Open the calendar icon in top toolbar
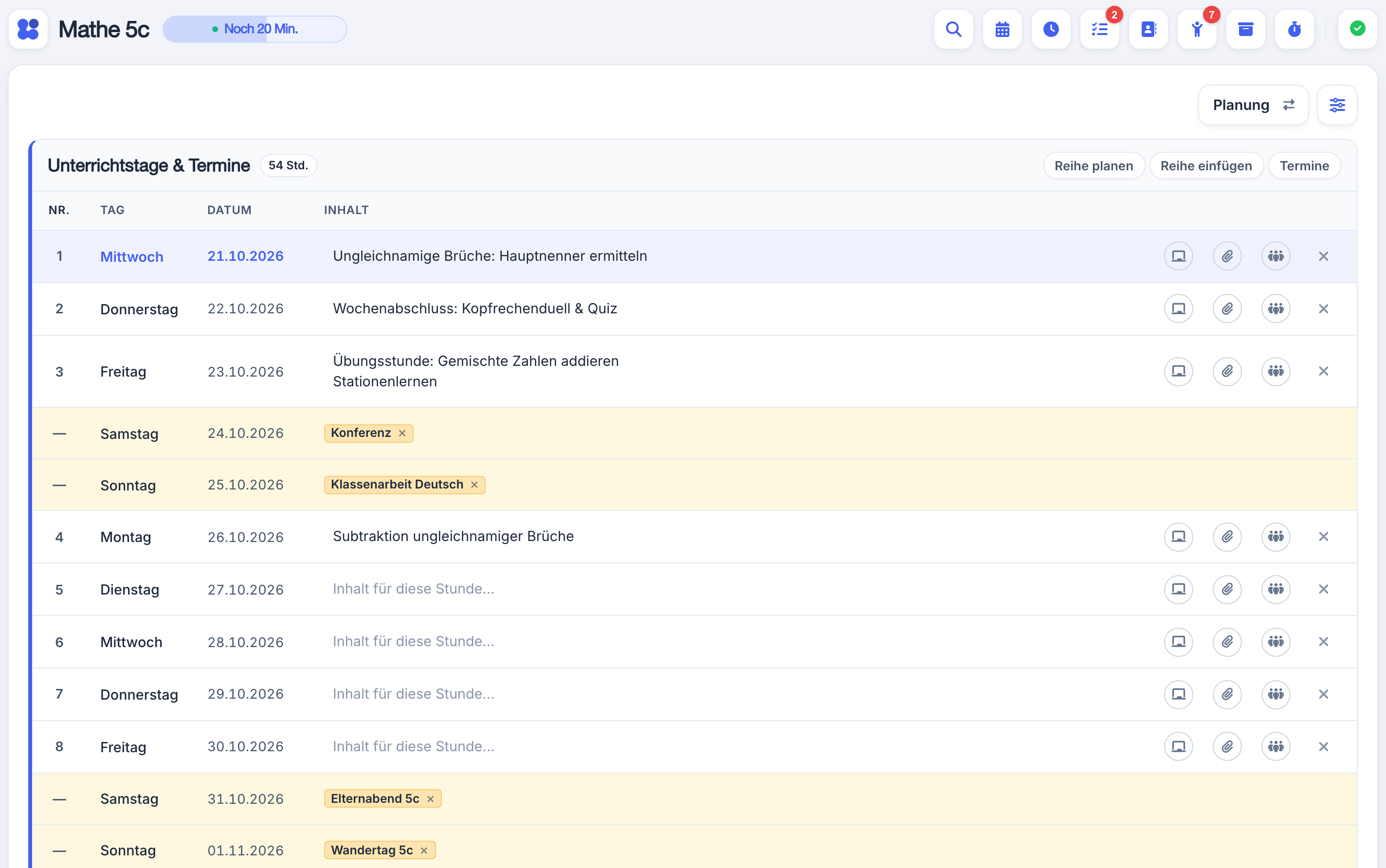The width and height of the screenshot is (1386, 868). [1002, 29]
